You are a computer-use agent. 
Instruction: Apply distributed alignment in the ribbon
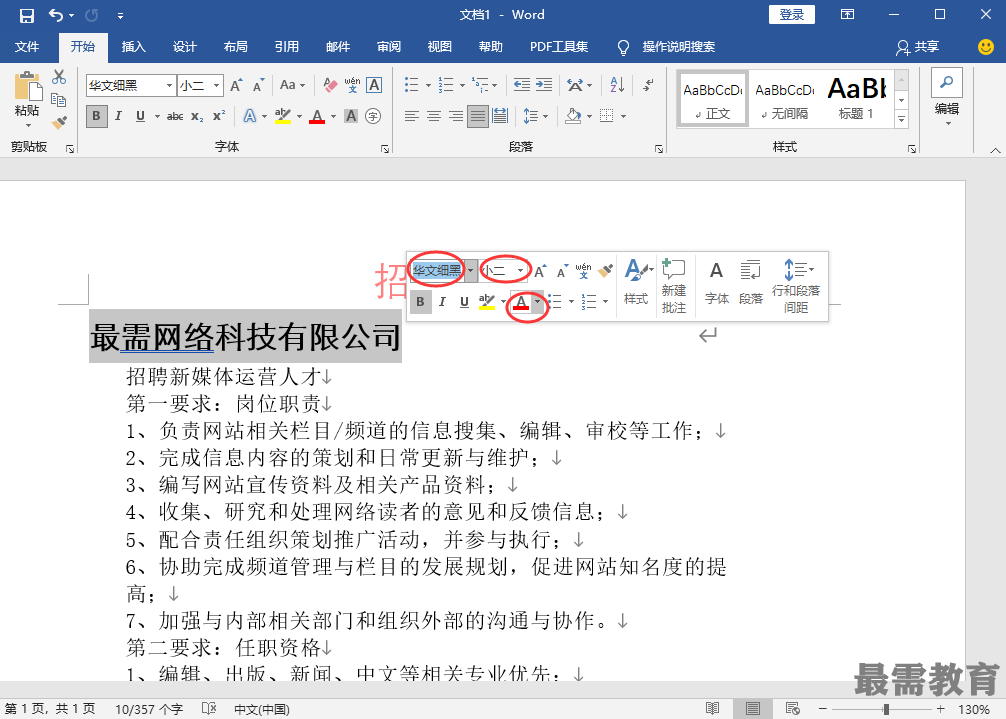(500, 116)
